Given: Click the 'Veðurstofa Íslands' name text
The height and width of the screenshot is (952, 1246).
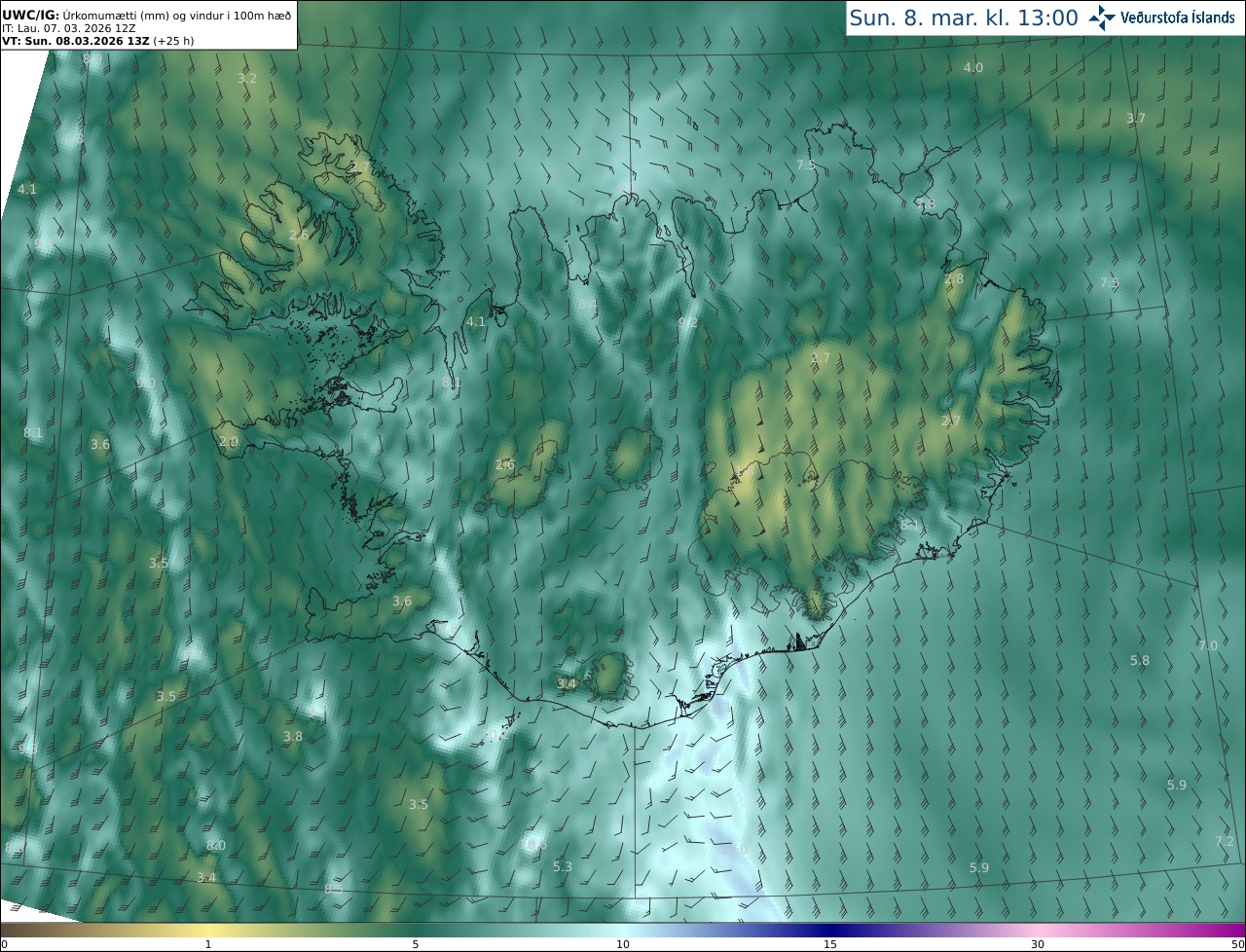Looking at the screenshot, I should pyautogui.click(x=1178, y=18).
